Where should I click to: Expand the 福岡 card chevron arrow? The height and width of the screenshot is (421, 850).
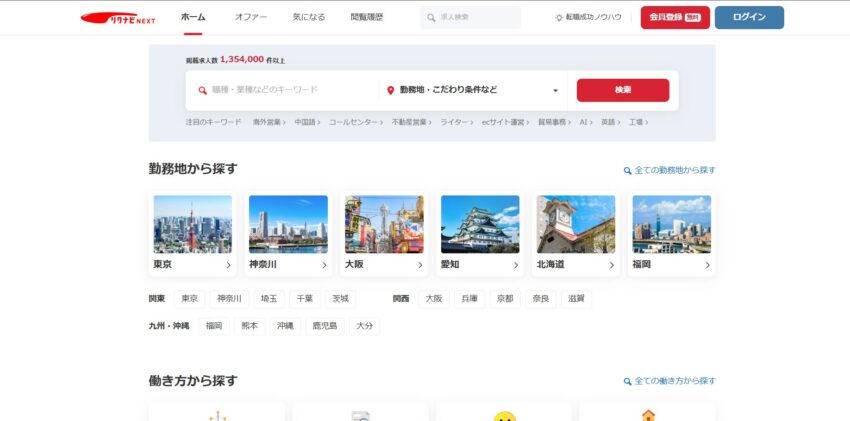(707, 265)
